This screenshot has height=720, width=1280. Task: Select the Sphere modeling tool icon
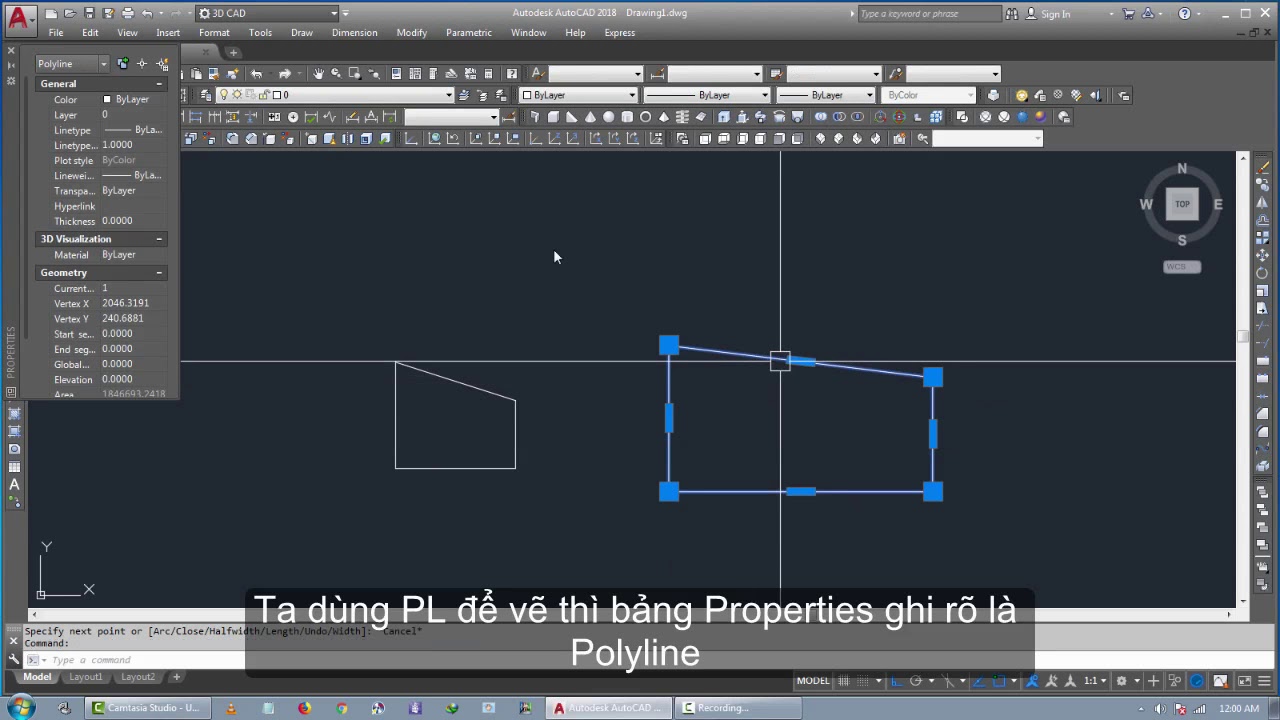(x=608, y=117)
